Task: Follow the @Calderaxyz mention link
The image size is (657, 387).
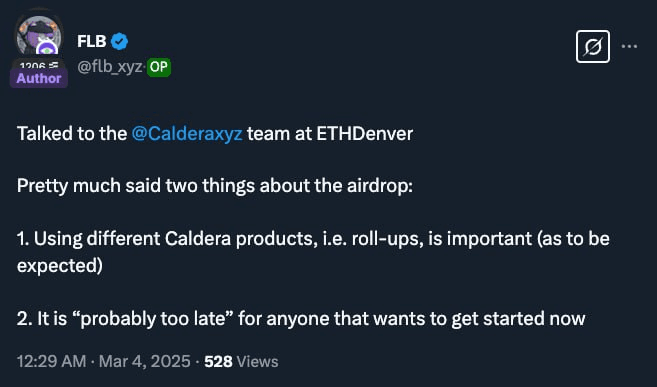Action: pos(187,134)
